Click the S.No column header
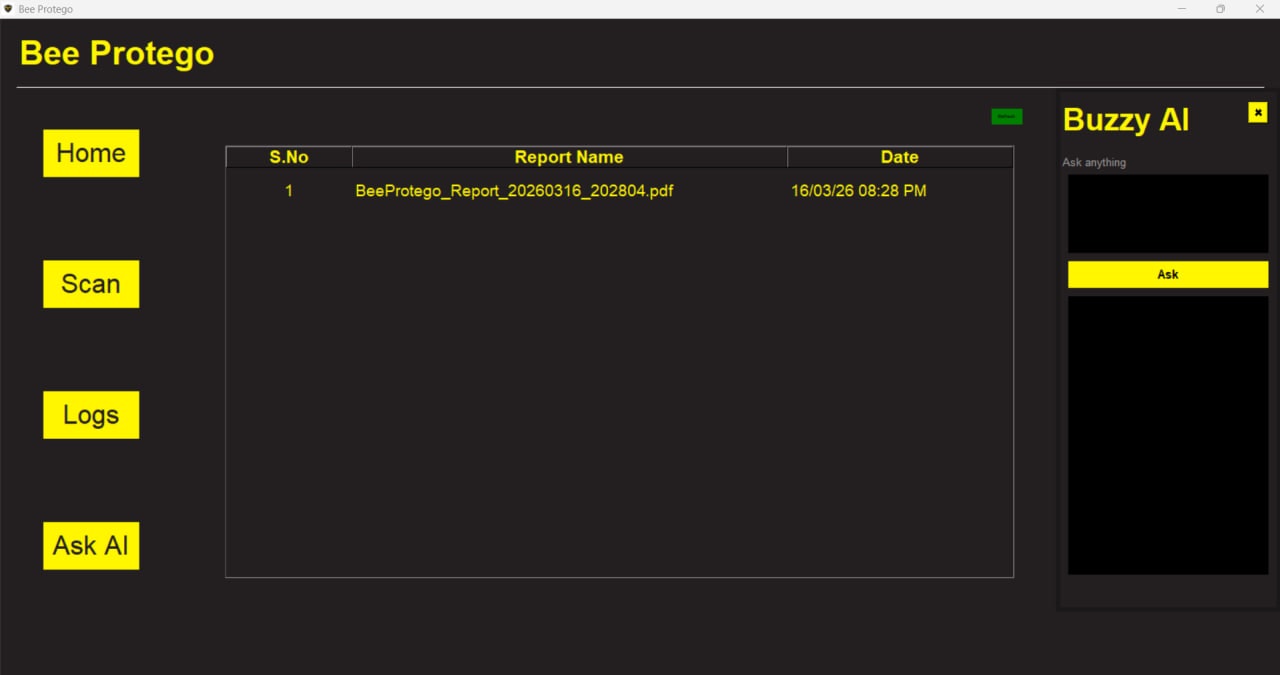 point(288,156)
